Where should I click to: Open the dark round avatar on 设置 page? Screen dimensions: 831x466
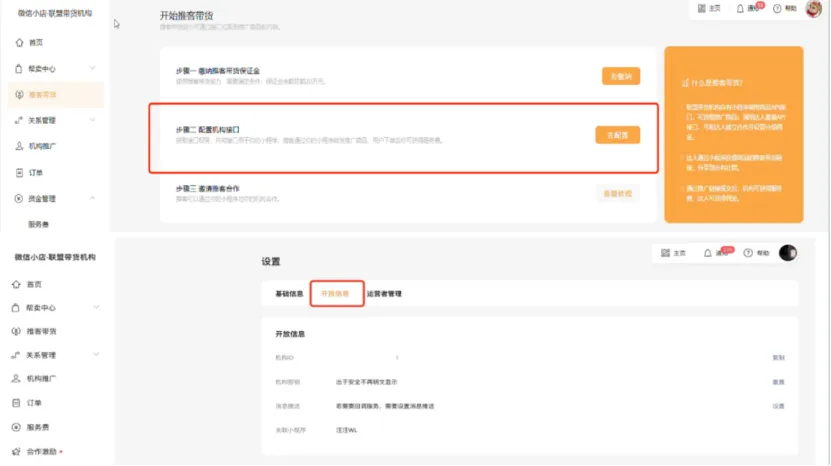tap(788, 253)
